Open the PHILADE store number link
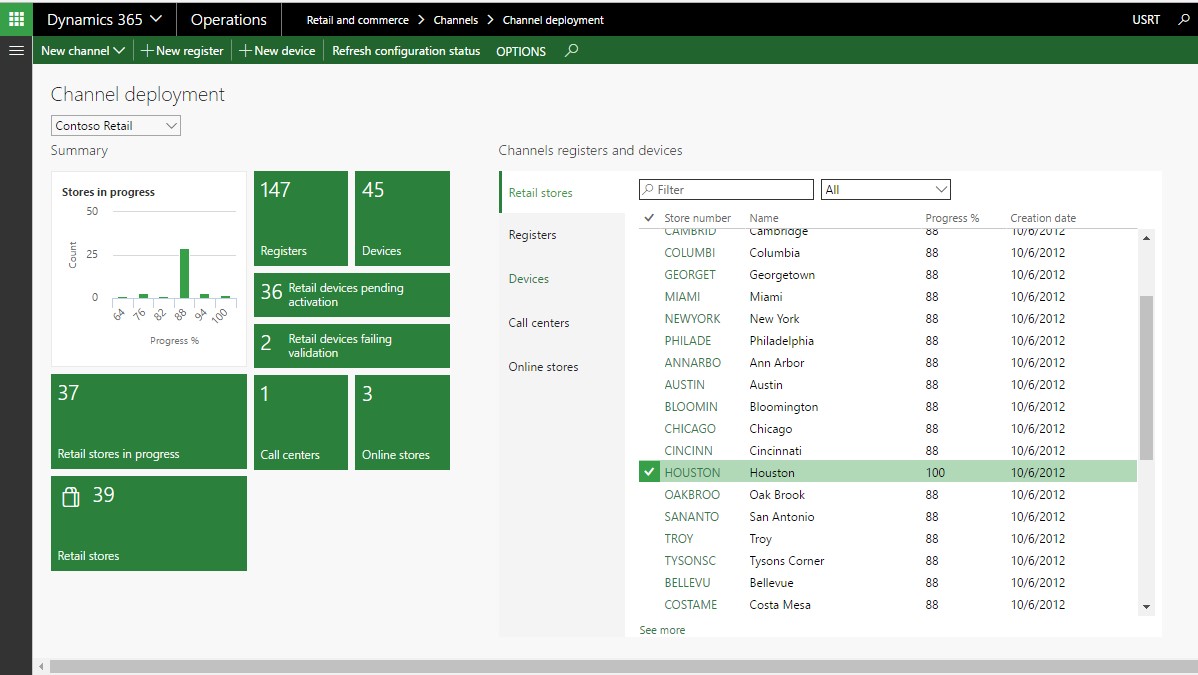 (688, 341)
